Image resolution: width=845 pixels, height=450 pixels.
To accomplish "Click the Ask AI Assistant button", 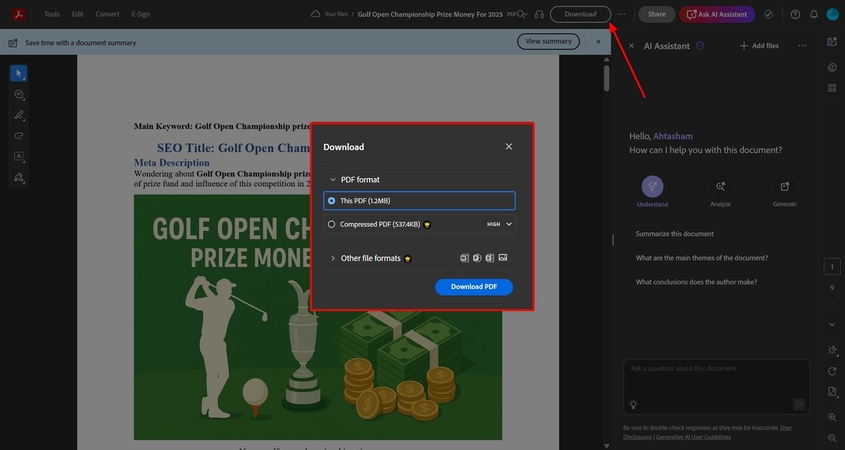I will 717,15.
